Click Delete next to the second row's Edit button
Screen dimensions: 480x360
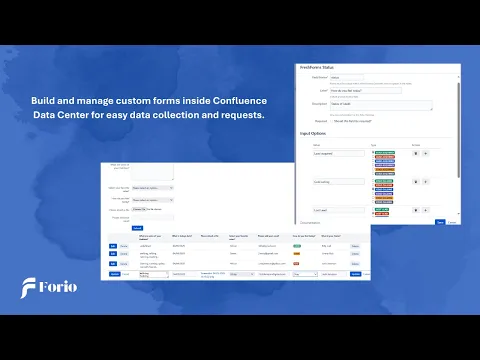124,254
